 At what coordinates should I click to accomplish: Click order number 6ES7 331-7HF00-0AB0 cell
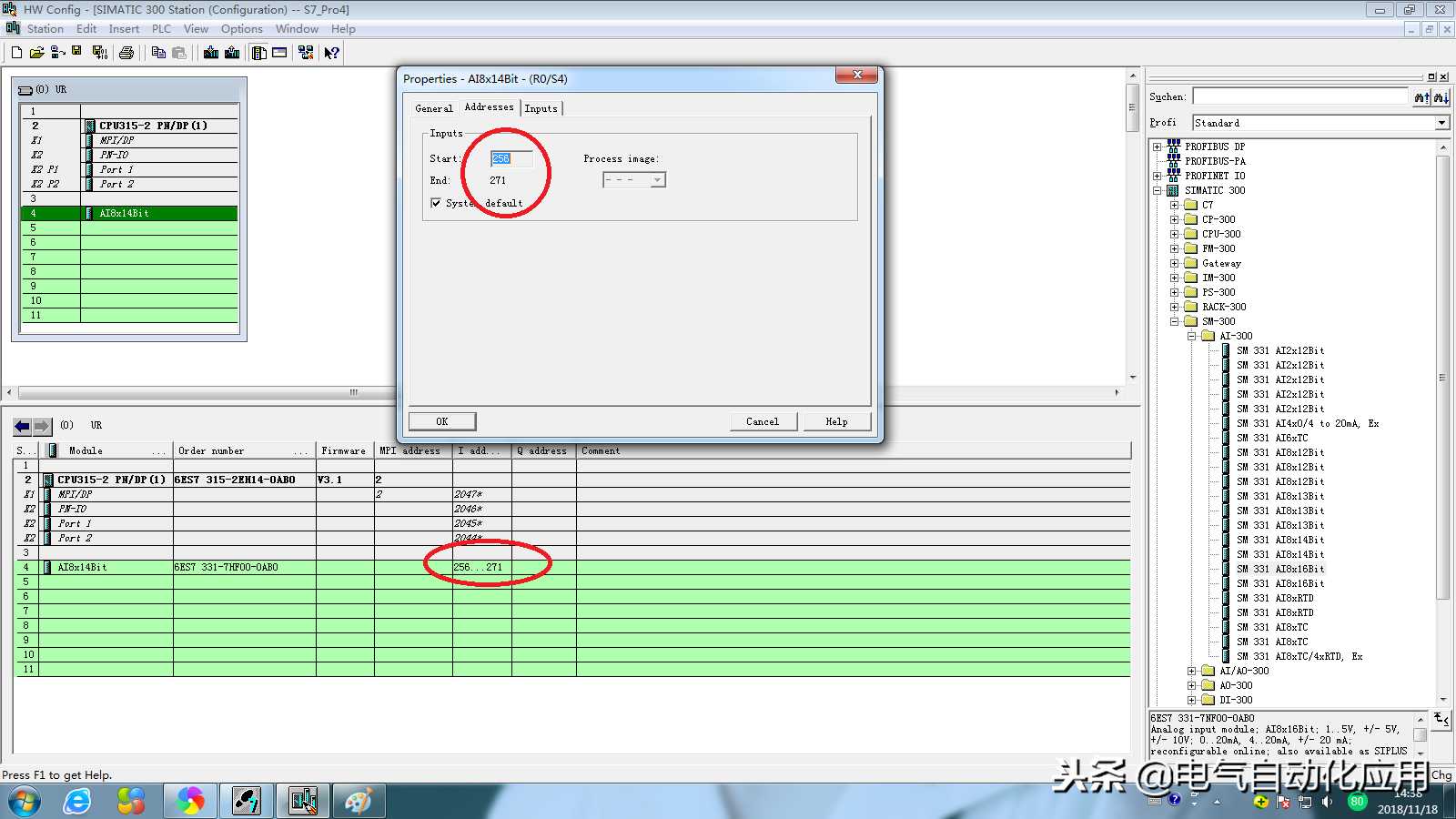point(244,567)
